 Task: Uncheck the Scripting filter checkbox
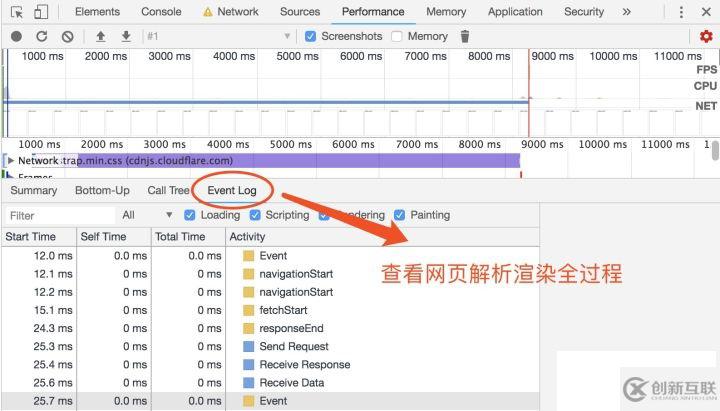255,215
